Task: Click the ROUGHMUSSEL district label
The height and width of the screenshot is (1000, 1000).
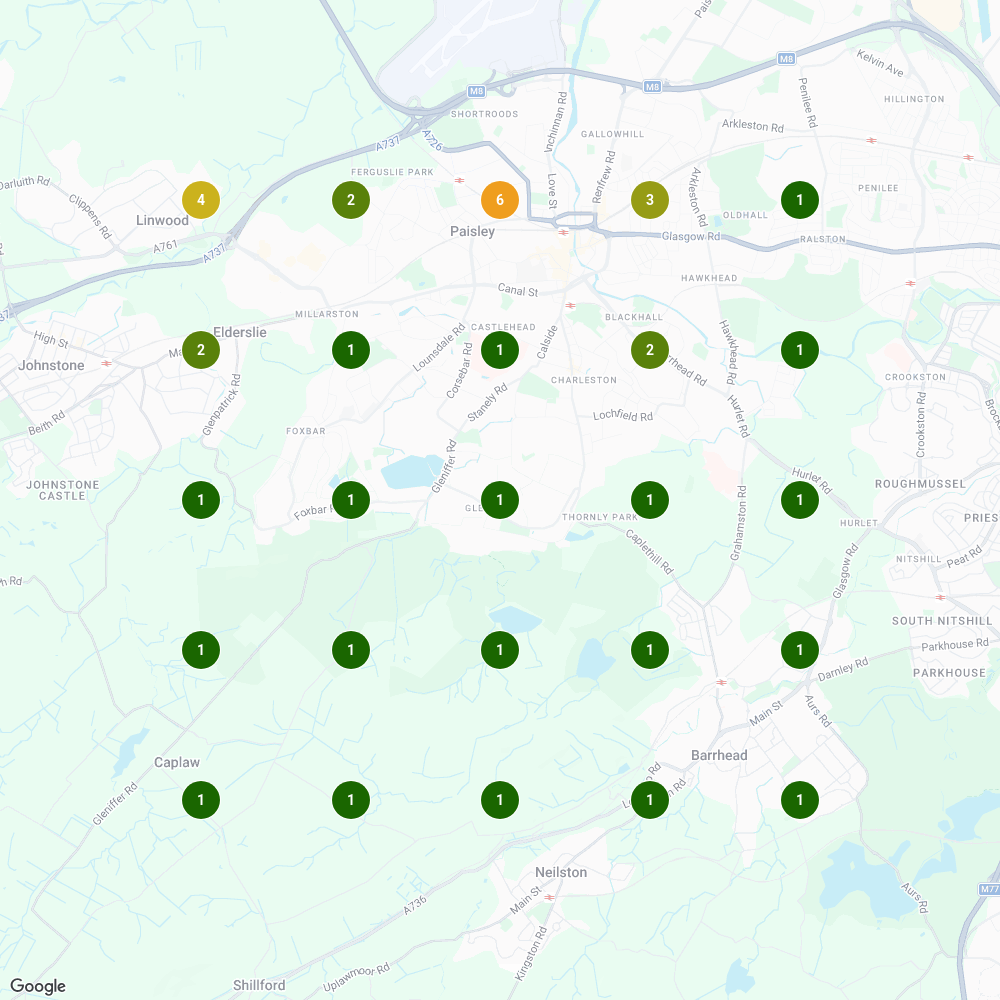Action: tap(920, 484)
